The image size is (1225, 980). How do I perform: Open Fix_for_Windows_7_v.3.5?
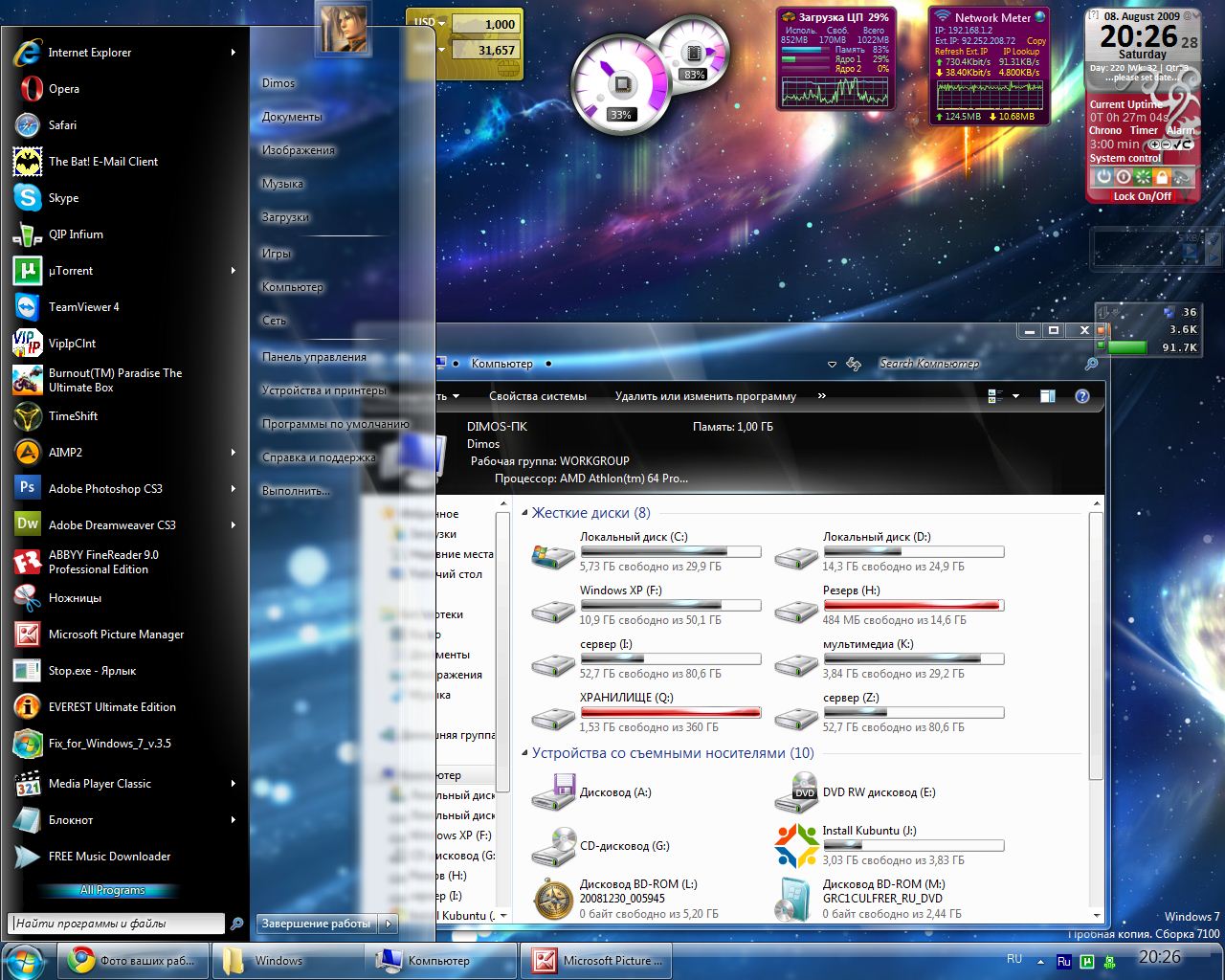124,744
